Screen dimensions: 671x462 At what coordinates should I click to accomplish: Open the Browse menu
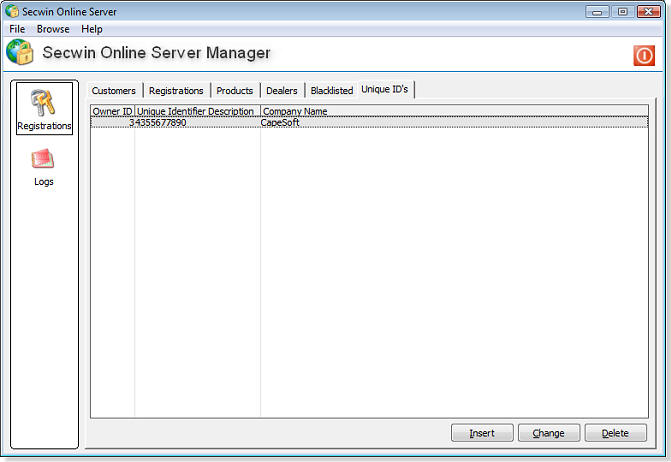pos(53,29)
